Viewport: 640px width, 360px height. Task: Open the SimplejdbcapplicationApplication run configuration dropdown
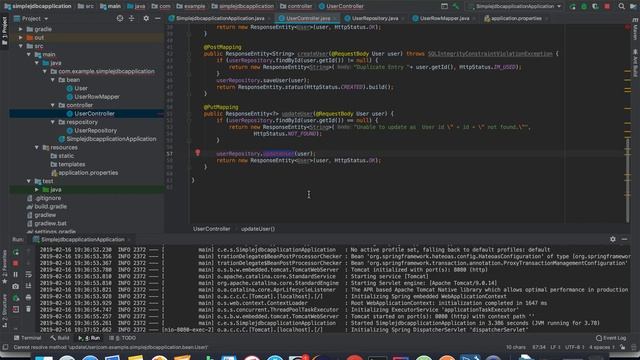[x=516, y=7]
